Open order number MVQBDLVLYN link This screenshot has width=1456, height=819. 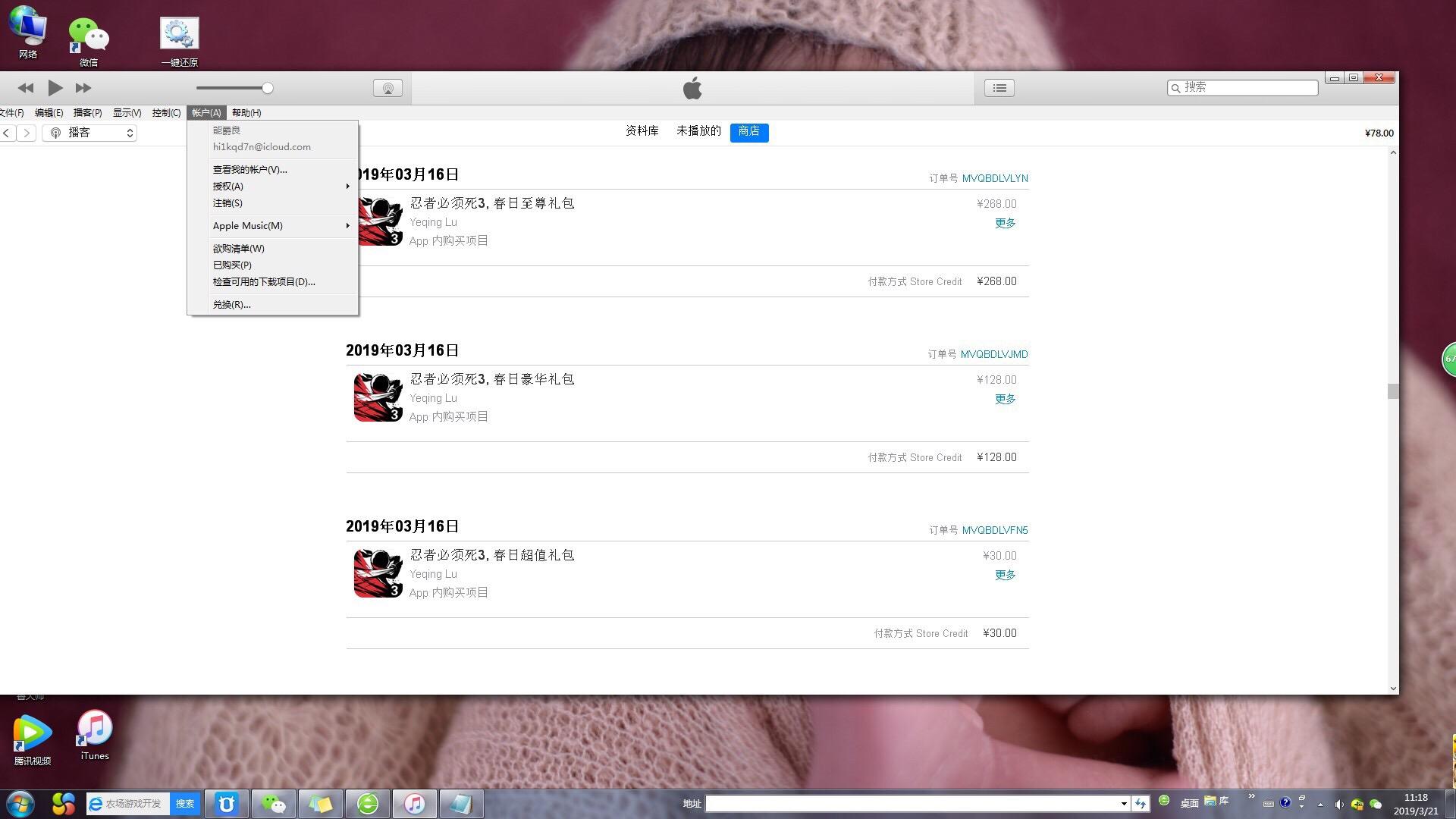click(x=995, y=178)
